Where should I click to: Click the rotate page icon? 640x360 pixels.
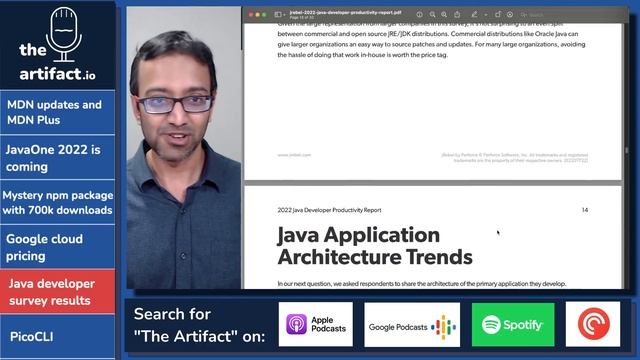tap(498, 14)
